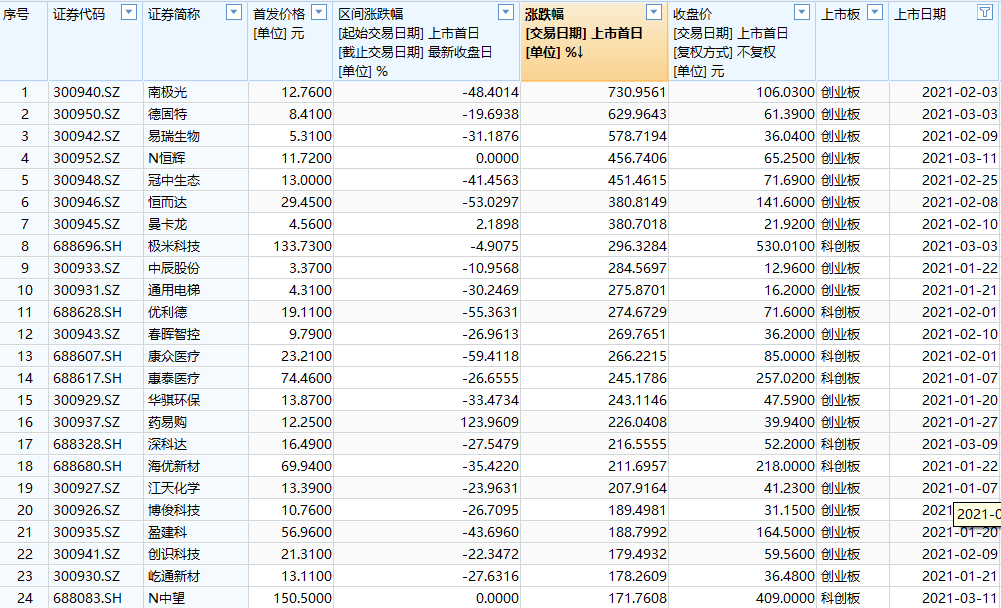Click the 证券代码 header label
1001x608 pixels.
tap(79, 14)
